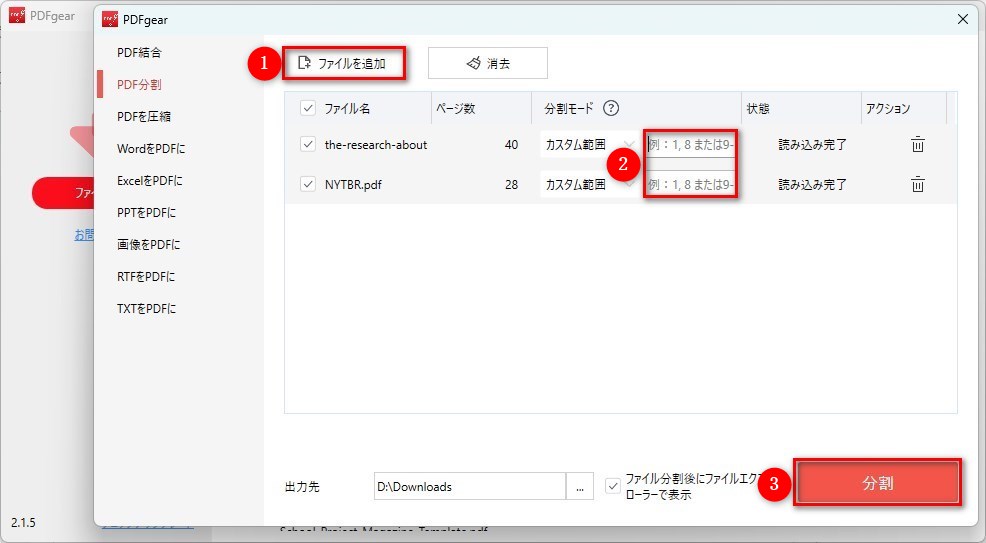The width and height of the screenshot is (986, 543).
Task: Click page count 28 in the table
Action: pos(511,184)
